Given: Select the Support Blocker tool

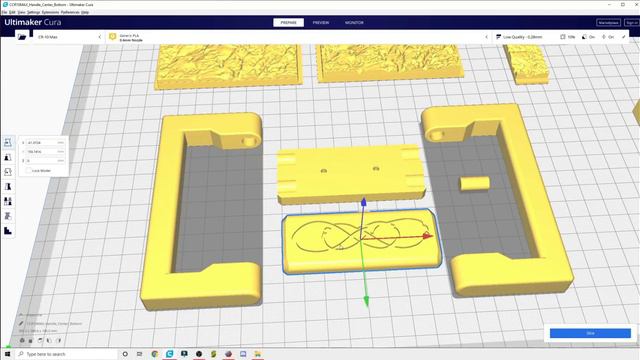Looking at the screenshot, I should pyautogui.click(x=8, y=216).
